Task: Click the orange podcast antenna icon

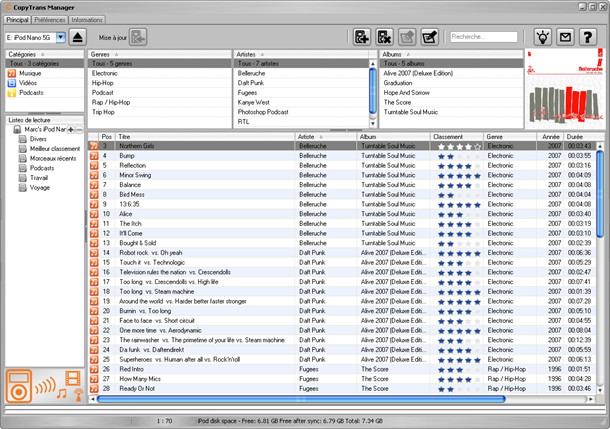Action: [78, 394]
